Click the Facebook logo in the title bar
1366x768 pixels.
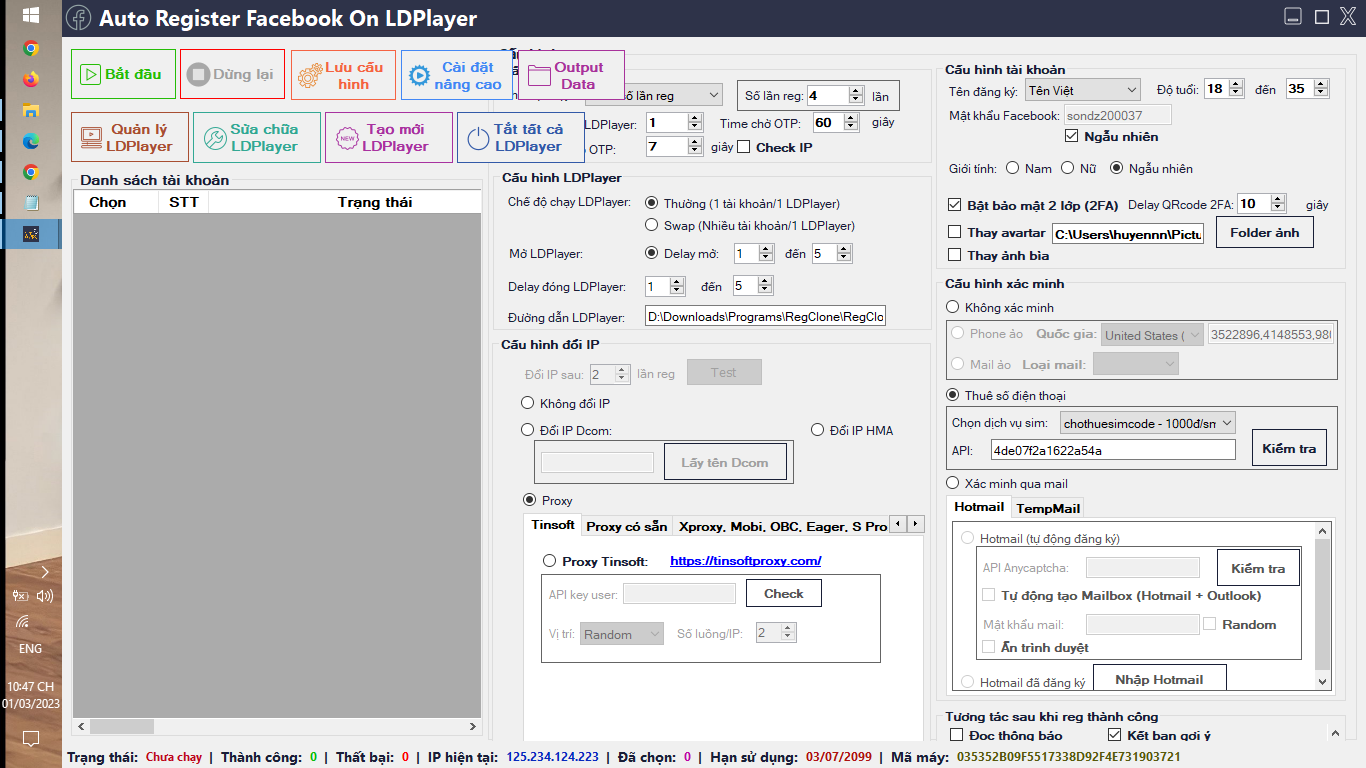[x=79, y=18]
